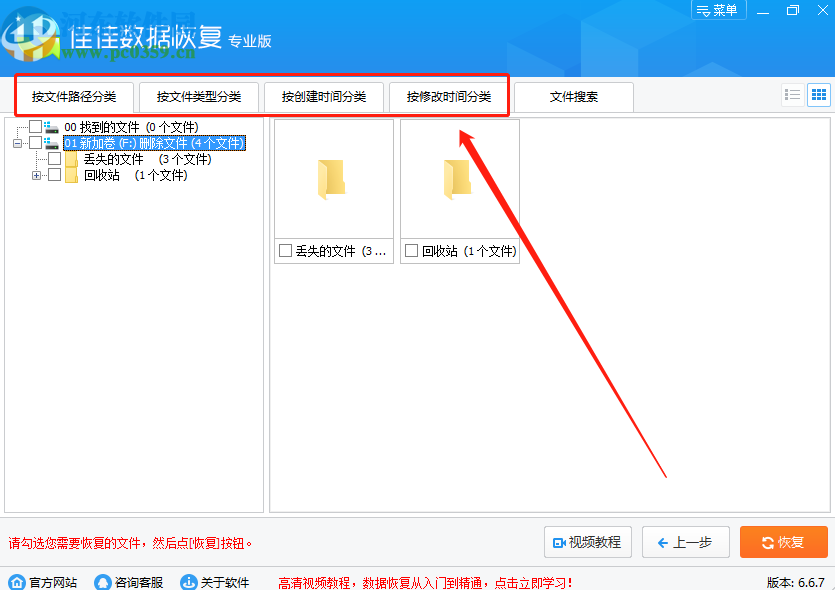835x590 pixels.
Task: Click the 佳佳数据恢复 app logo
Action: 29,37
